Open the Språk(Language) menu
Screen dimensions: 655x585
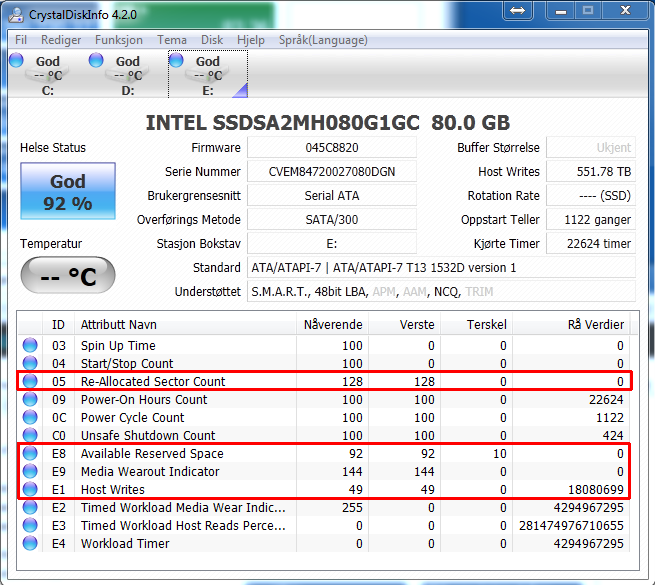pos(309,40)
